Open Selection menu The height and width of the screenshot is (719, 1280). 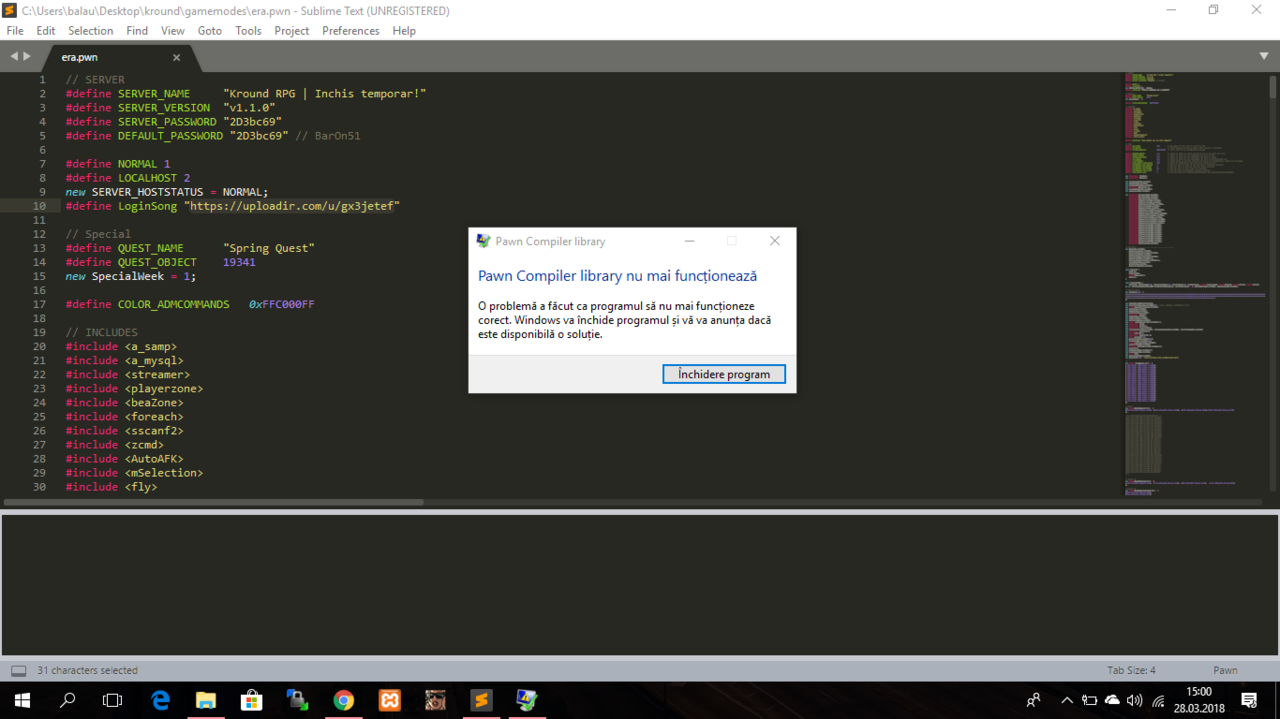91,31
